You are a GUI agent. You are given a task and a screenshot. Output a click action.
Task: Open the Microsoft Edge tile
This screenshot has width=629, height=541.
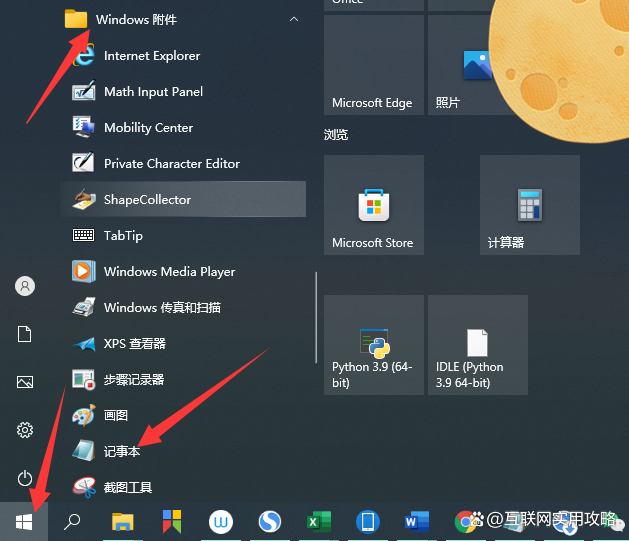pos(373,65)
